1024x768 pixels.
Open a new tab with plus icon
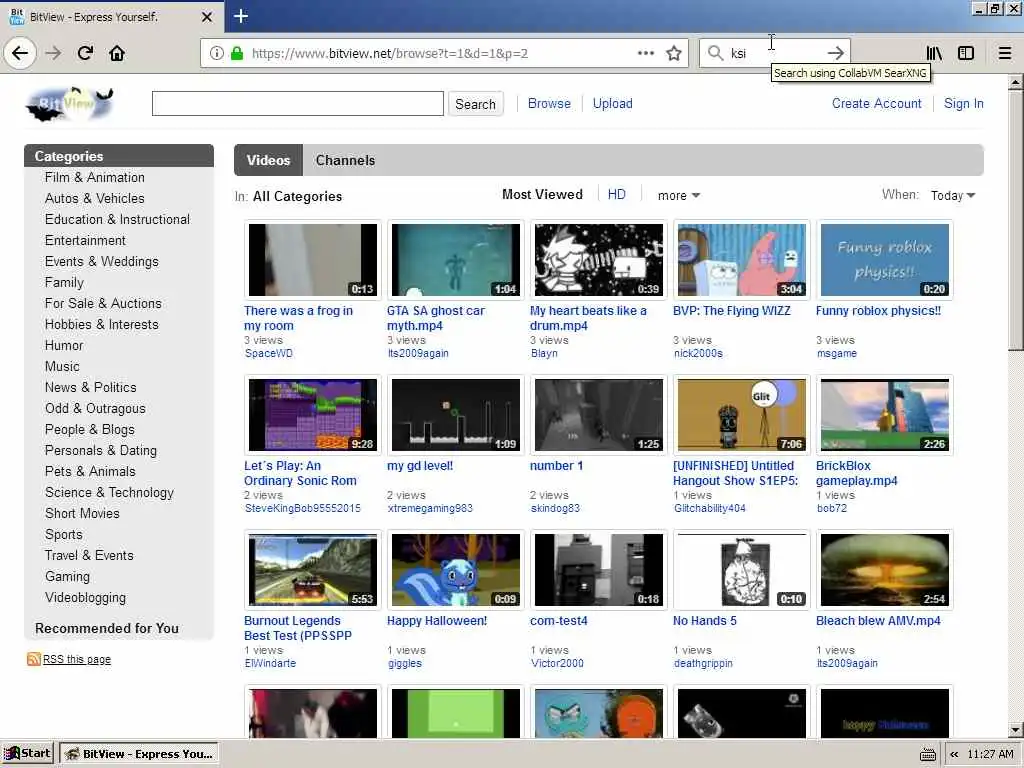click(x=240, y=16)
